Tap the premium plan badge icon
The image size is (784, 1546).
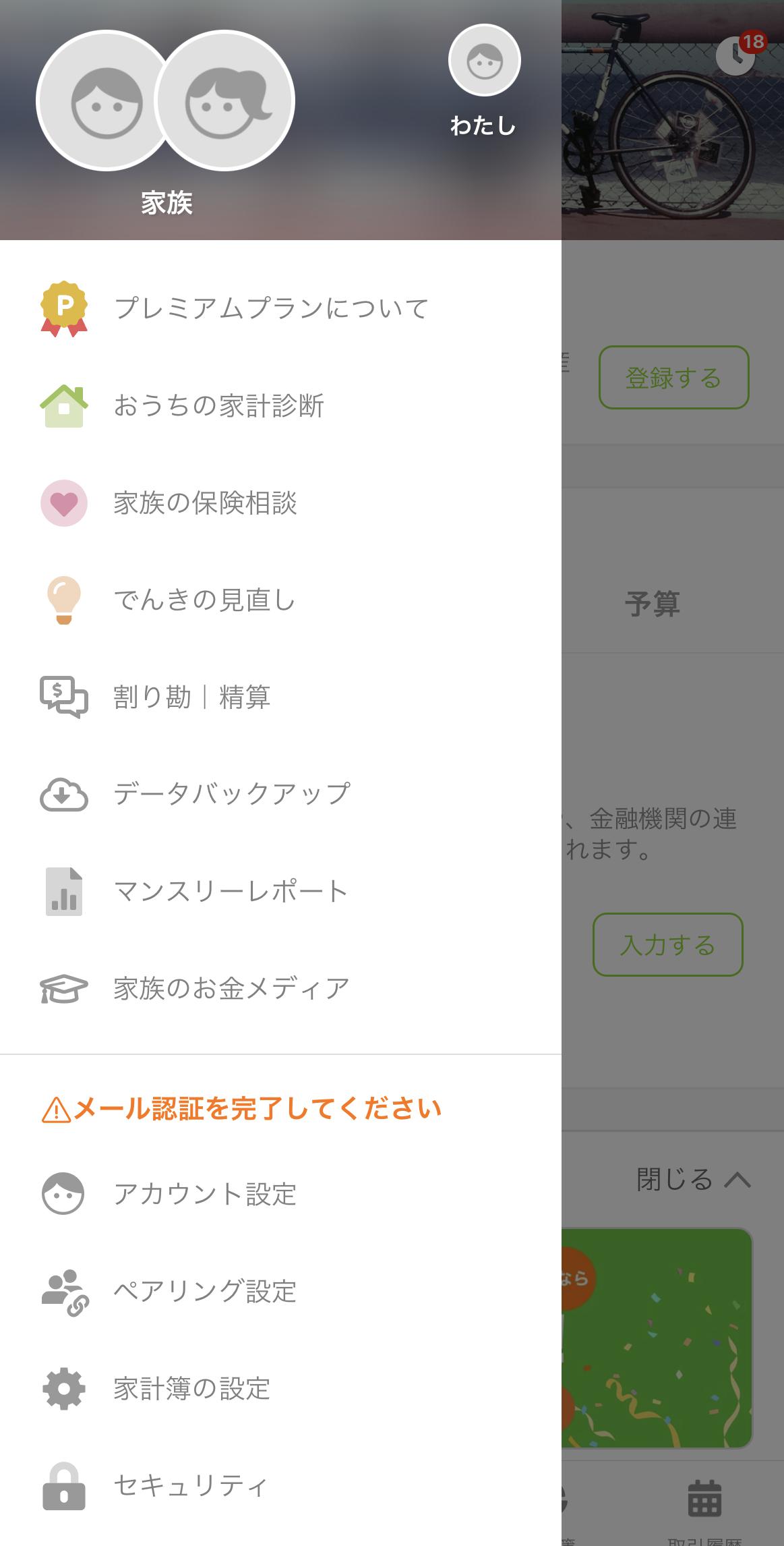64,308
